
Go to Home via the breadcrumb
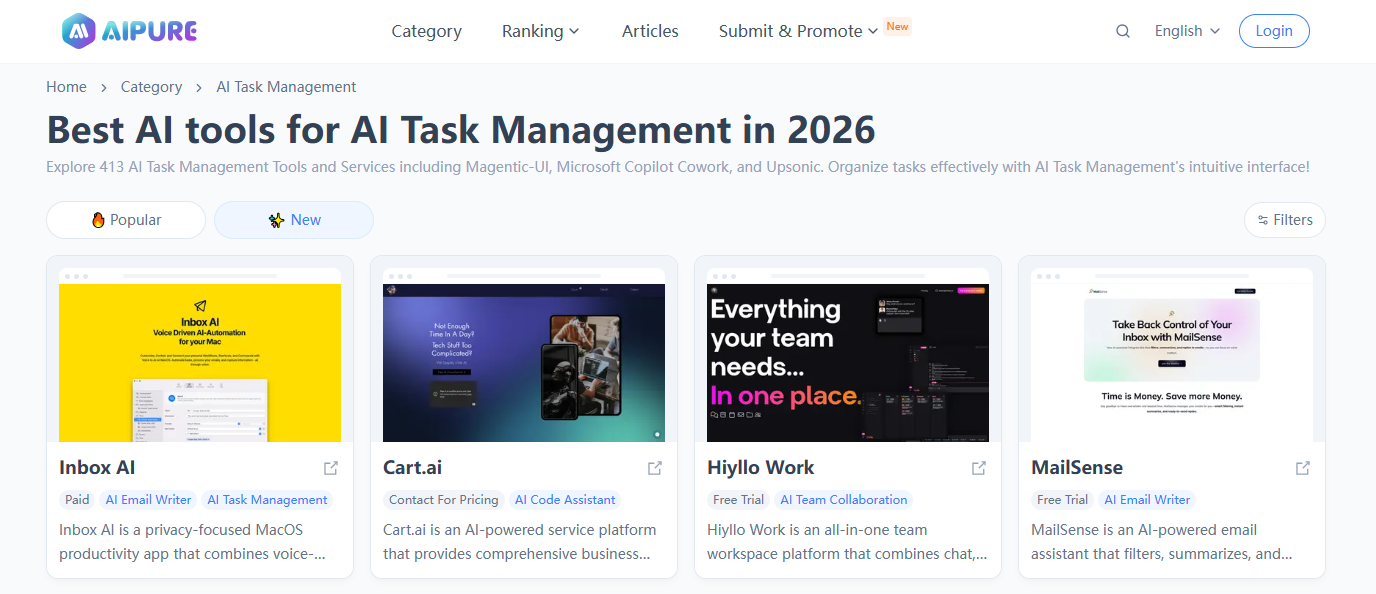(x=66, y=87)
